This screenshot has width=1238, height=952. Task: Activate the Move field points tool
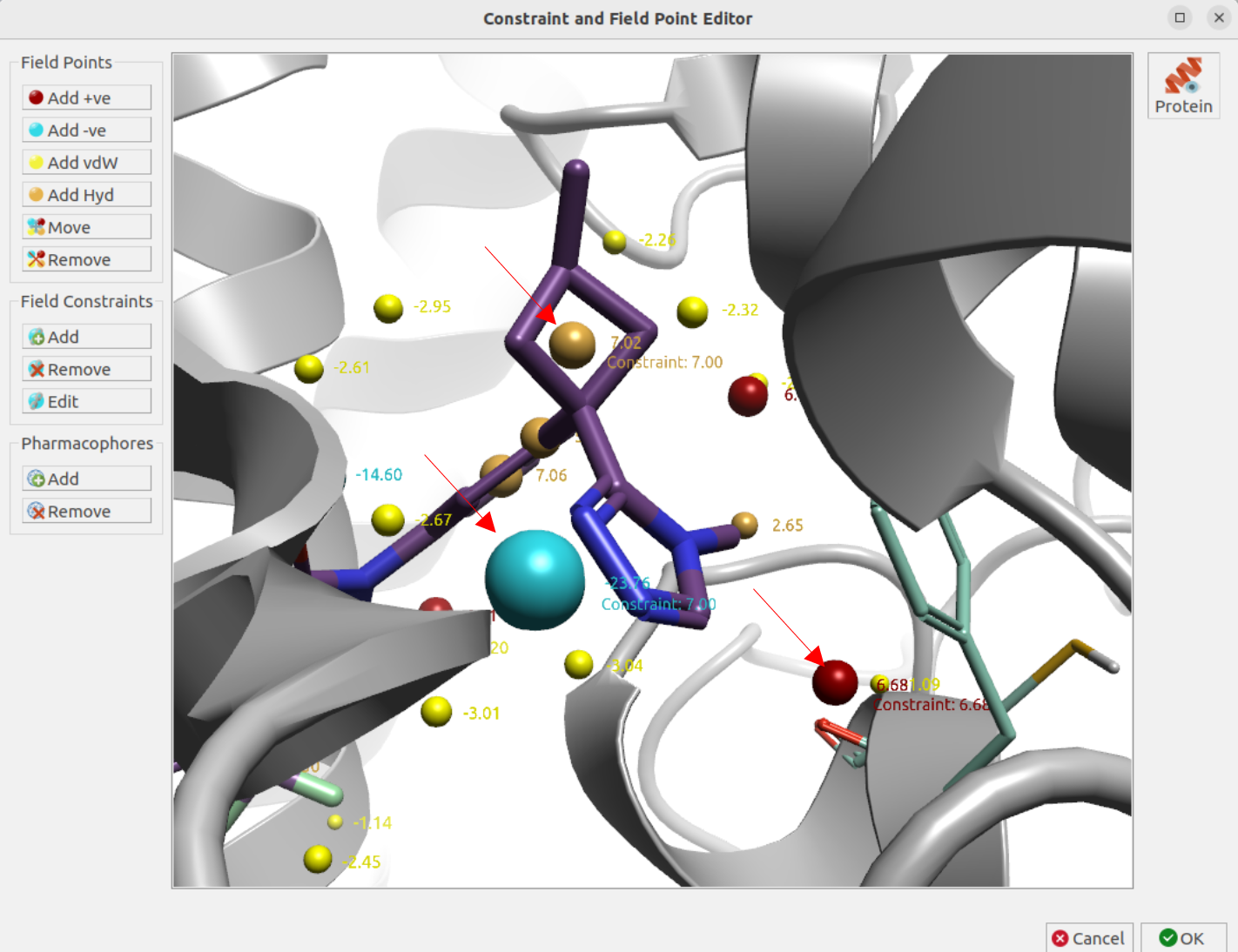pos(86,227)
